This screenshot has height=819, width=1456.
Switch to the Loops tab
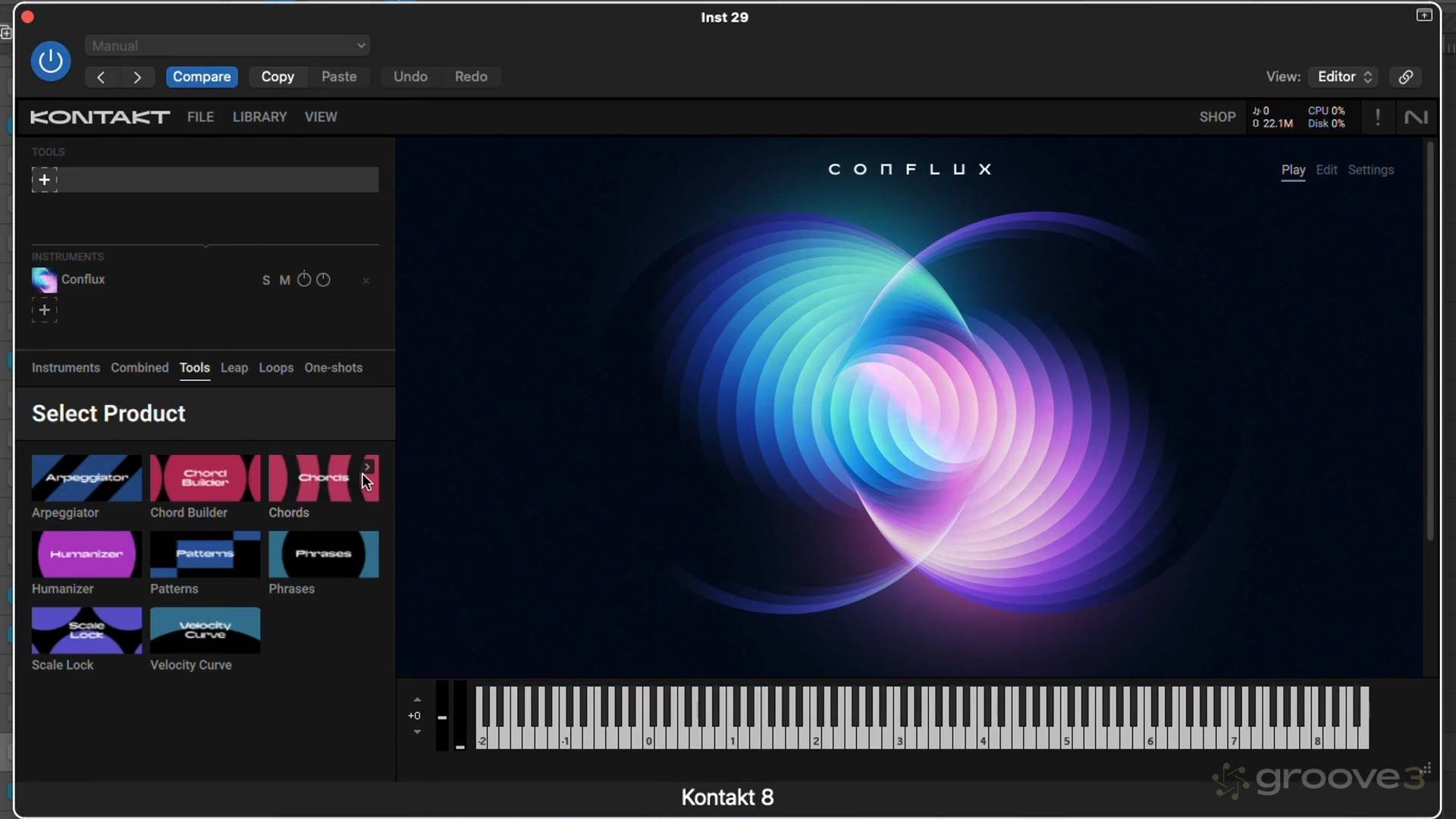click(275, 368)
